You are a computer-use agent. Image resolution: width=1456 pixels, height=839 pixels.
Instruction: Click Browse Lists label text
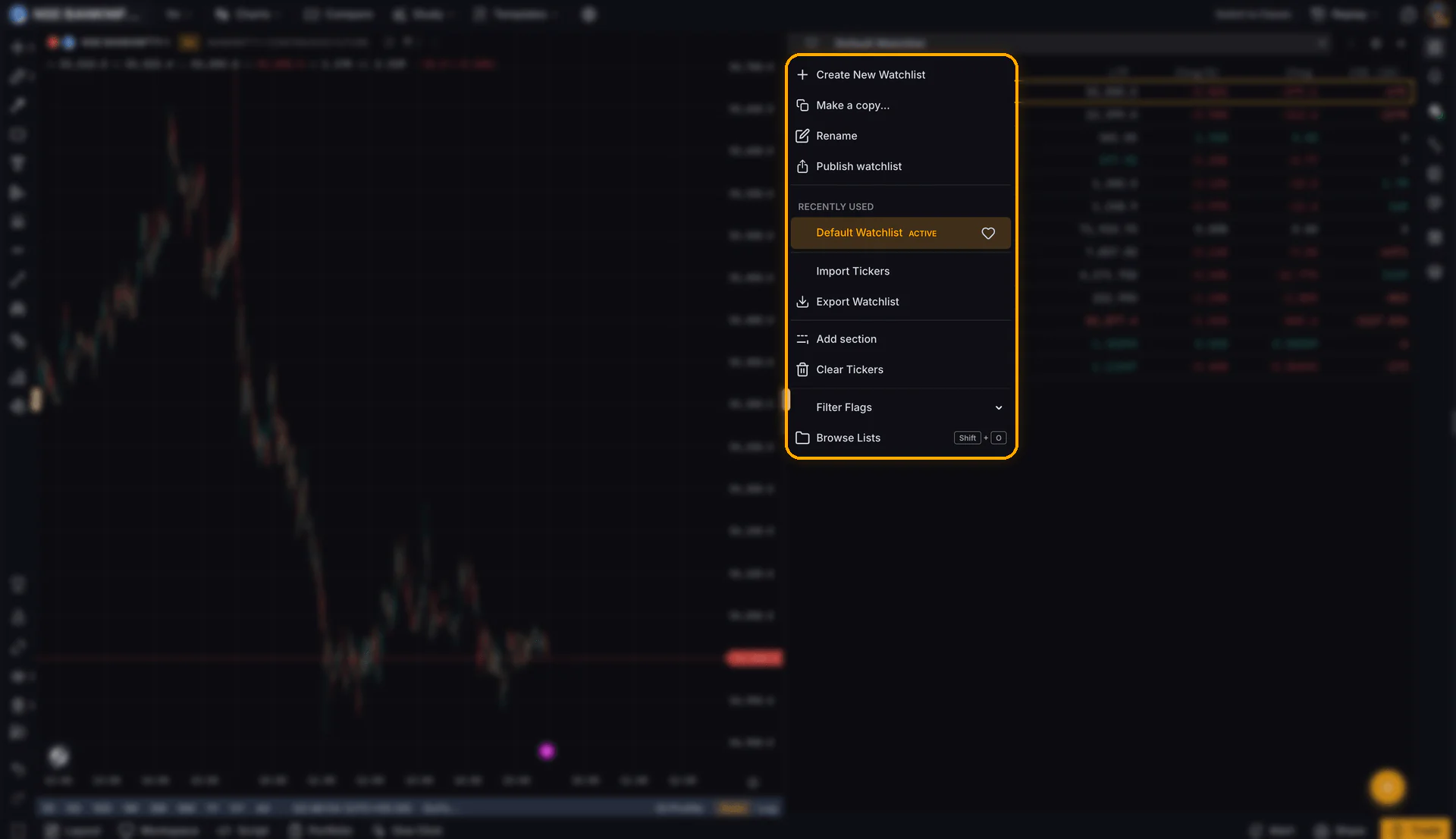point(849,438)
